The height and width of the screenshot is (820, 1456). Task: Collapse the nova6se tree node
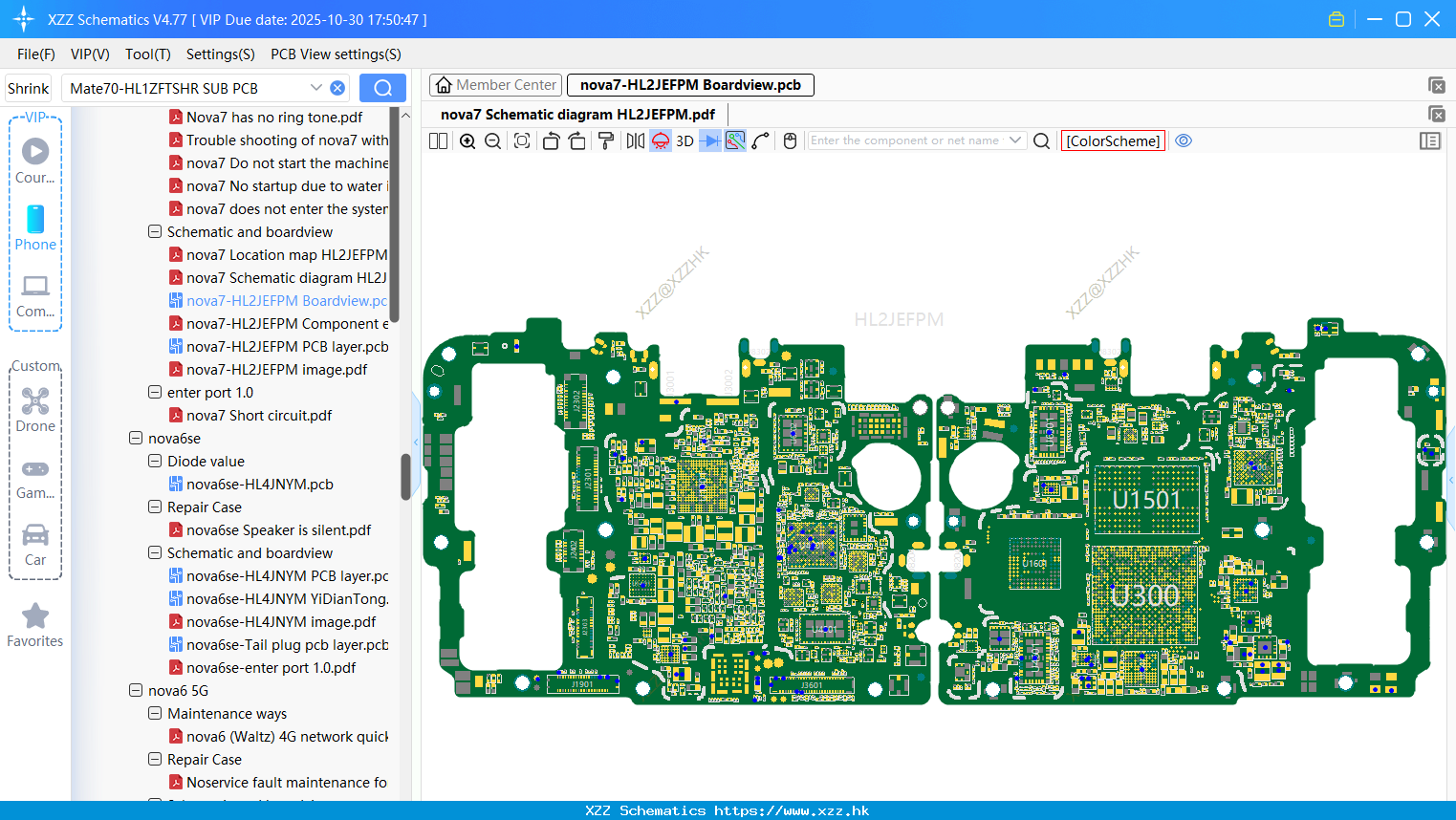tap(136, 439)
